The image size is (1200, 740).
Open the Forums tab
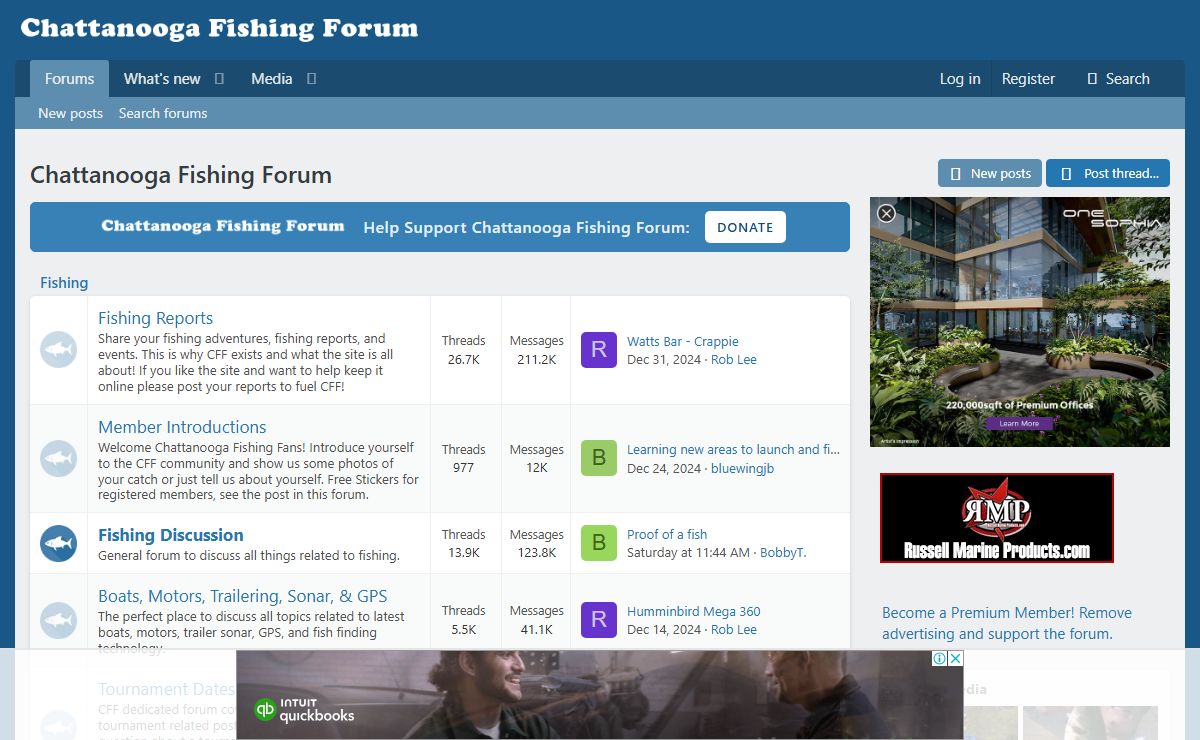pos(69,79)
